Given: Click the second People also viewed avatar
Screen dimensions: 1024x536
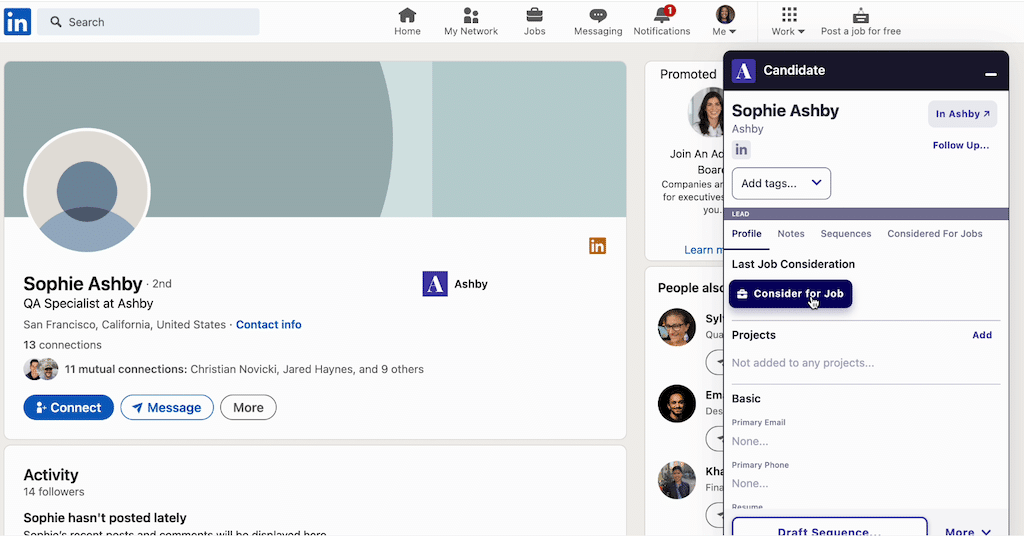Looking at the screenshot, I should (x=677, y=403).
